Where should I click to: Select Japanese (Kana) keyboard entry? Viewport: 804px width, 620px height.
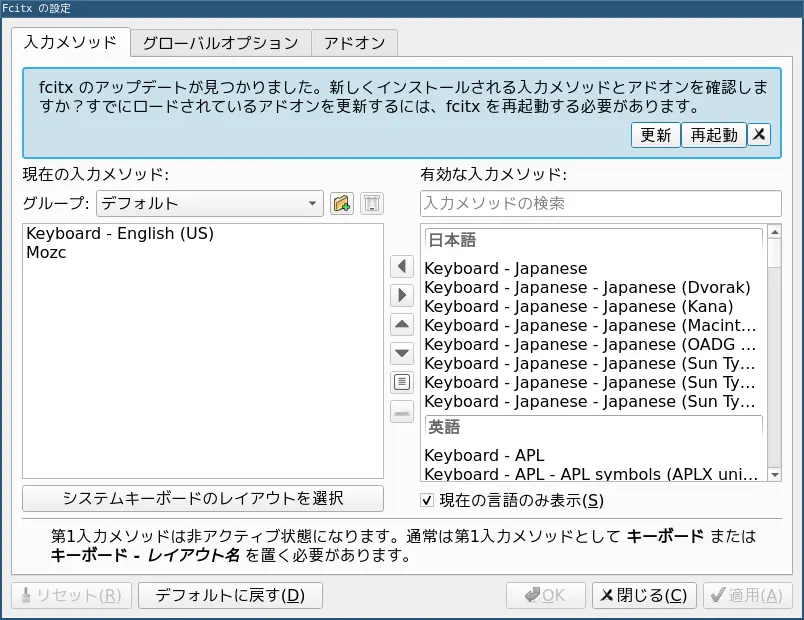click(594, 307)
